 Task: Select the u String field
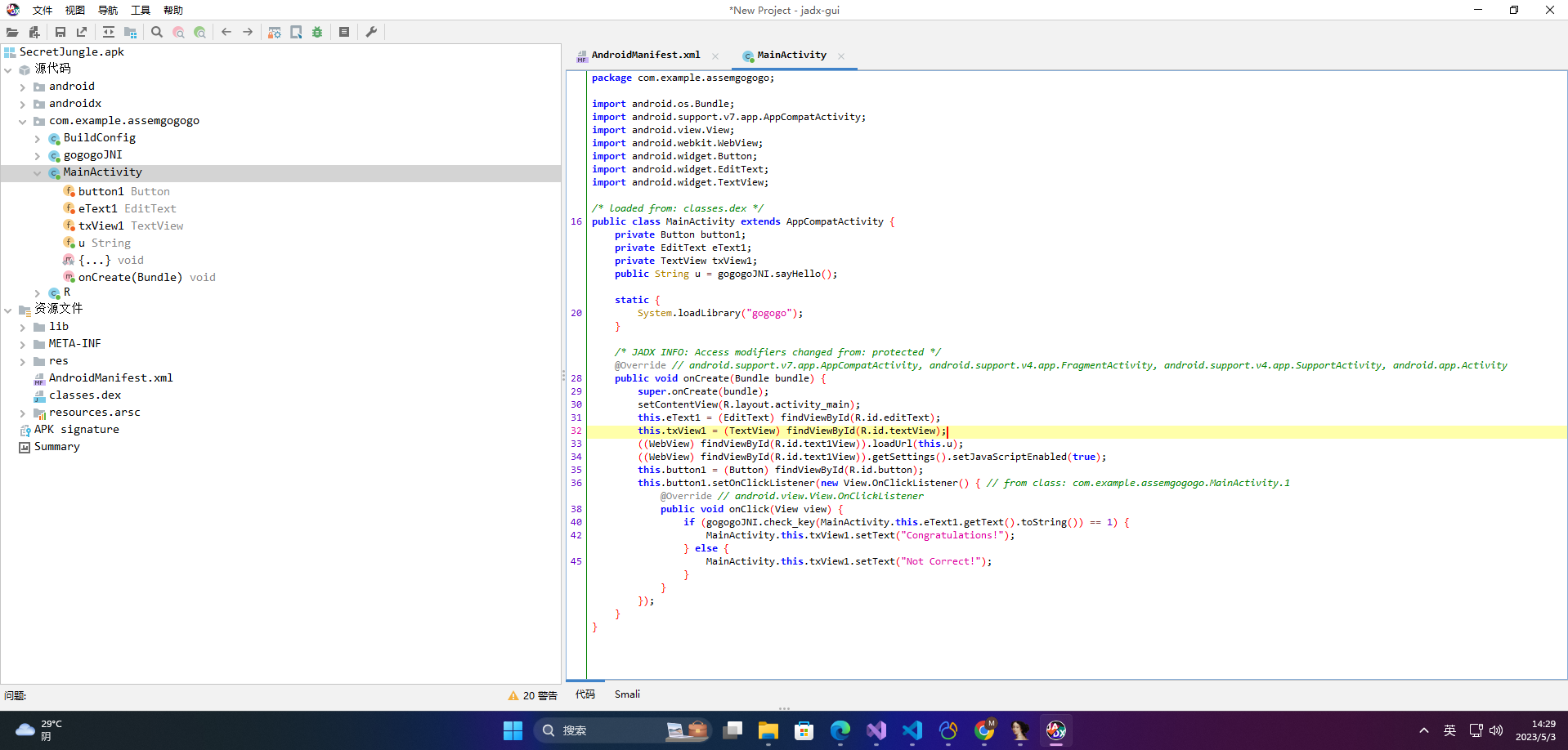click(x=97, y=243)
